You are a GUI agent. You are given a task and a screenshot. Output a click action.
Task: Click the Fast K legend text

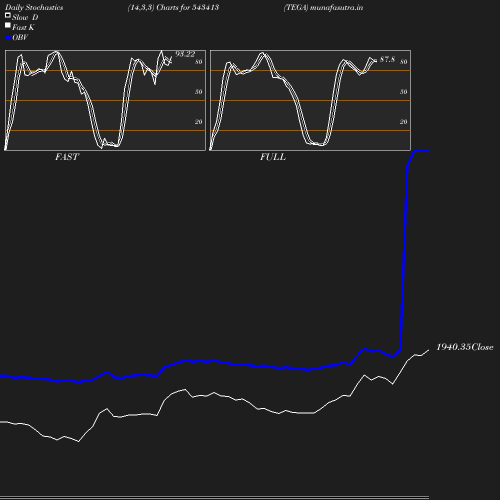pos(23,27)
